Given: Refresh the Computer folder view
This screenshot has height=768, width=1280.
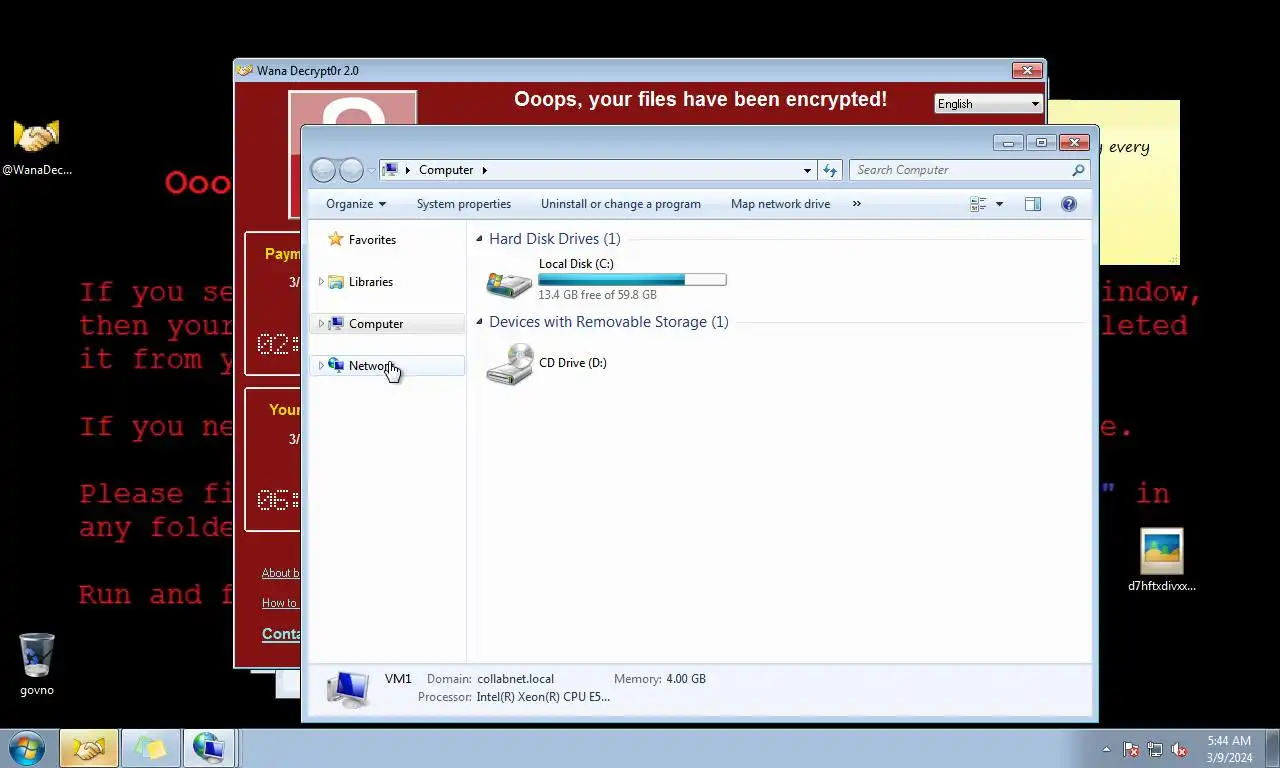Looking at the screenshot, I should (830, 170).
